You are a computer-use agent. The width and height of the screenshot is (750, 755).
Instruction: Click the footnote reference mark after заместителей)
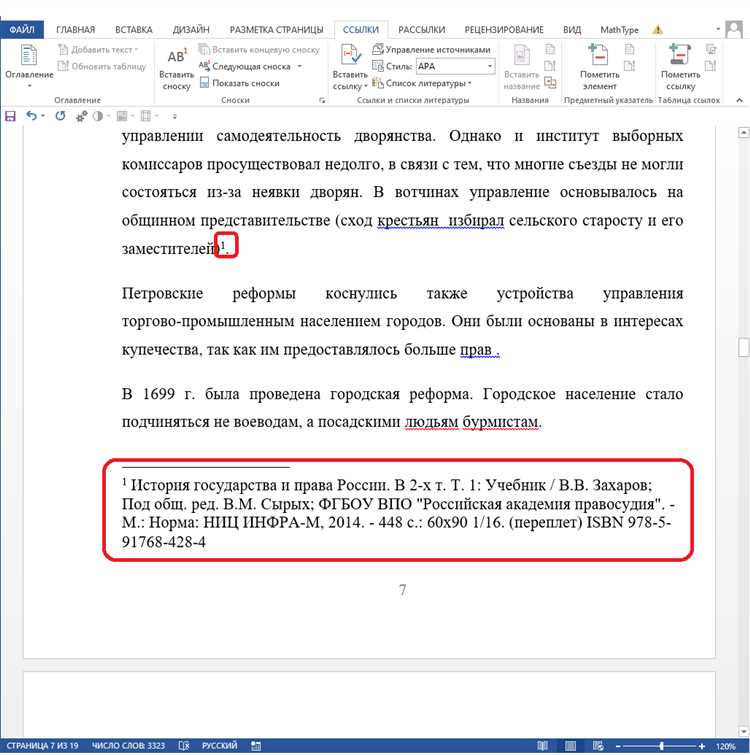click(x=223, y=245)
